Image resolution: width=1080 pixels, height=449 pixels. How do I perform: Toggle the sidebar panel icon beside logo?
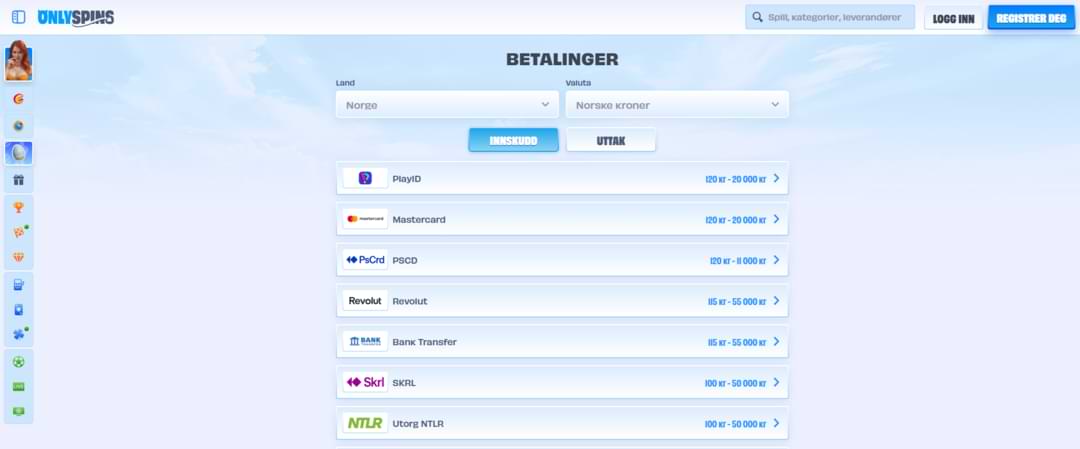point(19,17)
